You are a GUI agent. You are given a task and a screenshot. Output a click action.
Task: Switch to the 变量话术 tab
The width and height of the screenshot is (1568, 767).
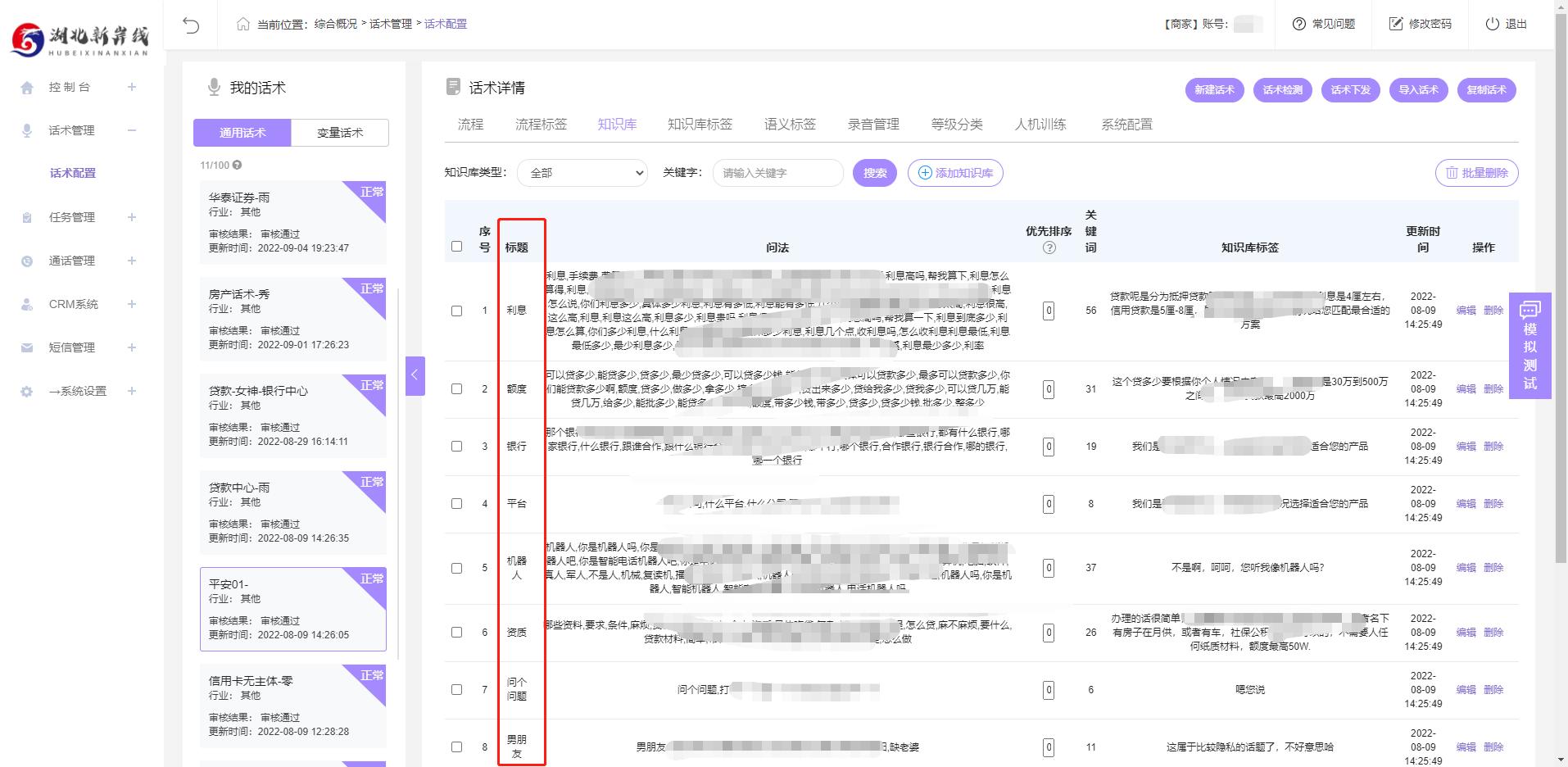pyautogui.click(x=340, y=132)
